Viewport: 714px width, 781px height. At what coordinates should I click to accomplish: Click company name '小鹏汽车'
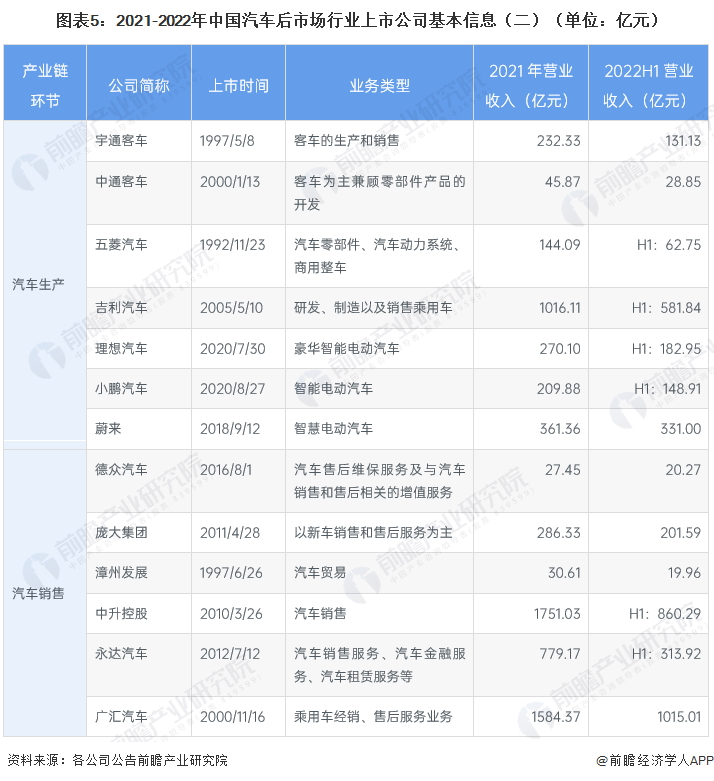121,389
